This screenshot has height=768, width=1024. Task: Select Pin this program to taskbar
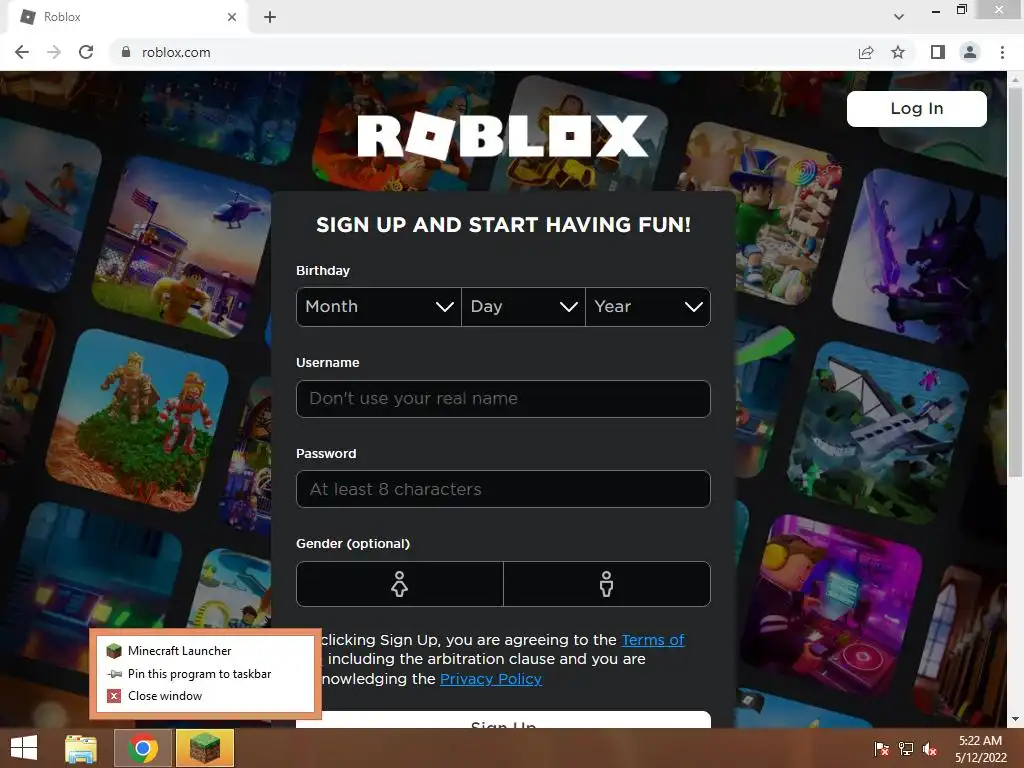(x=205, y=674)
